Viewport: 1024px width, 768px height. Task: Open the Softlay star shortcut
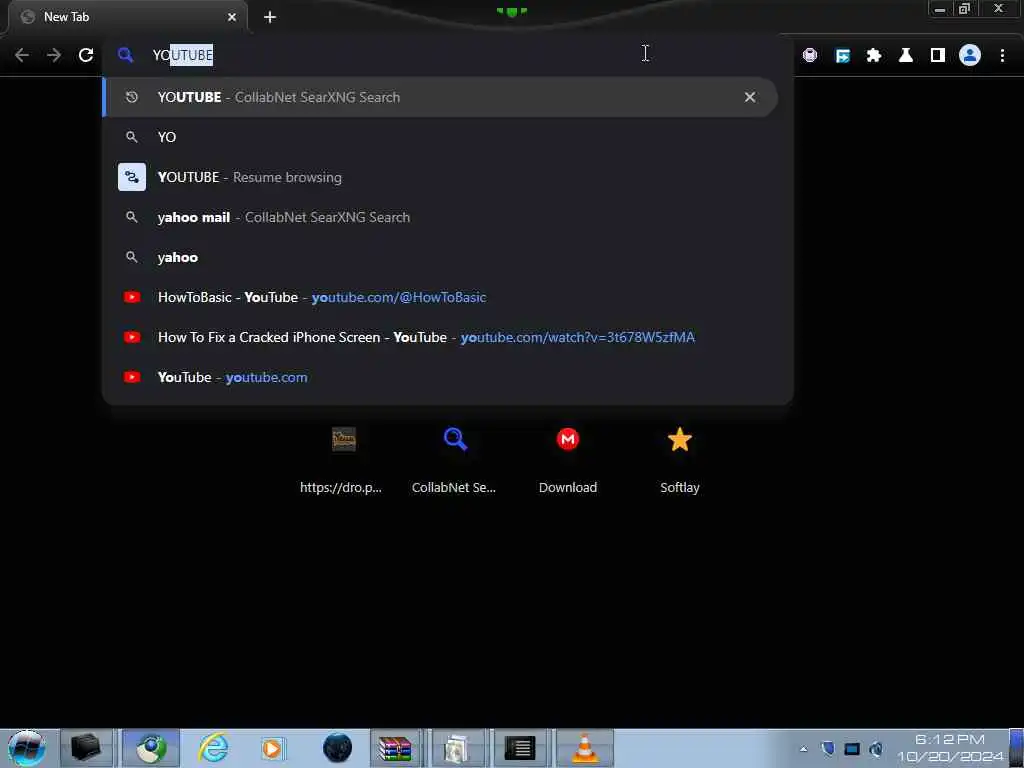tap(680, 459)
